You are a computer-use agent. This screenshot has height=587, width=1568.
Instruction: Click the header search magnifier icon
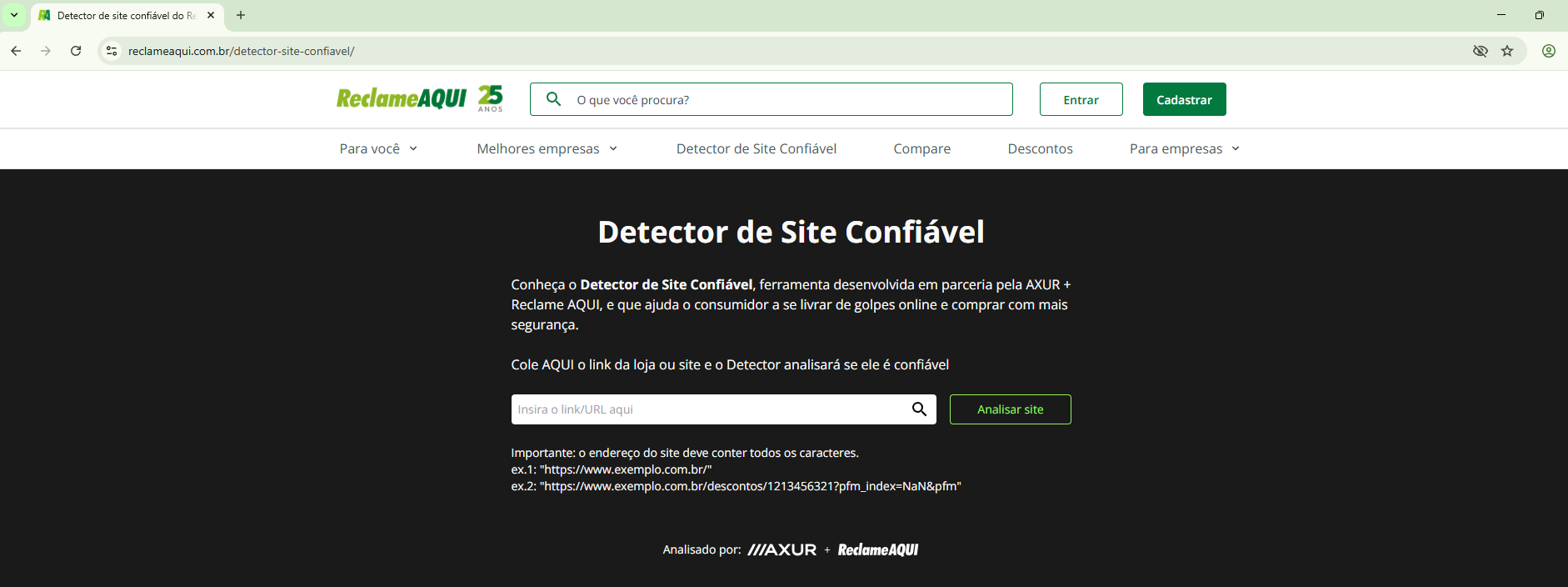click(553, 99)
